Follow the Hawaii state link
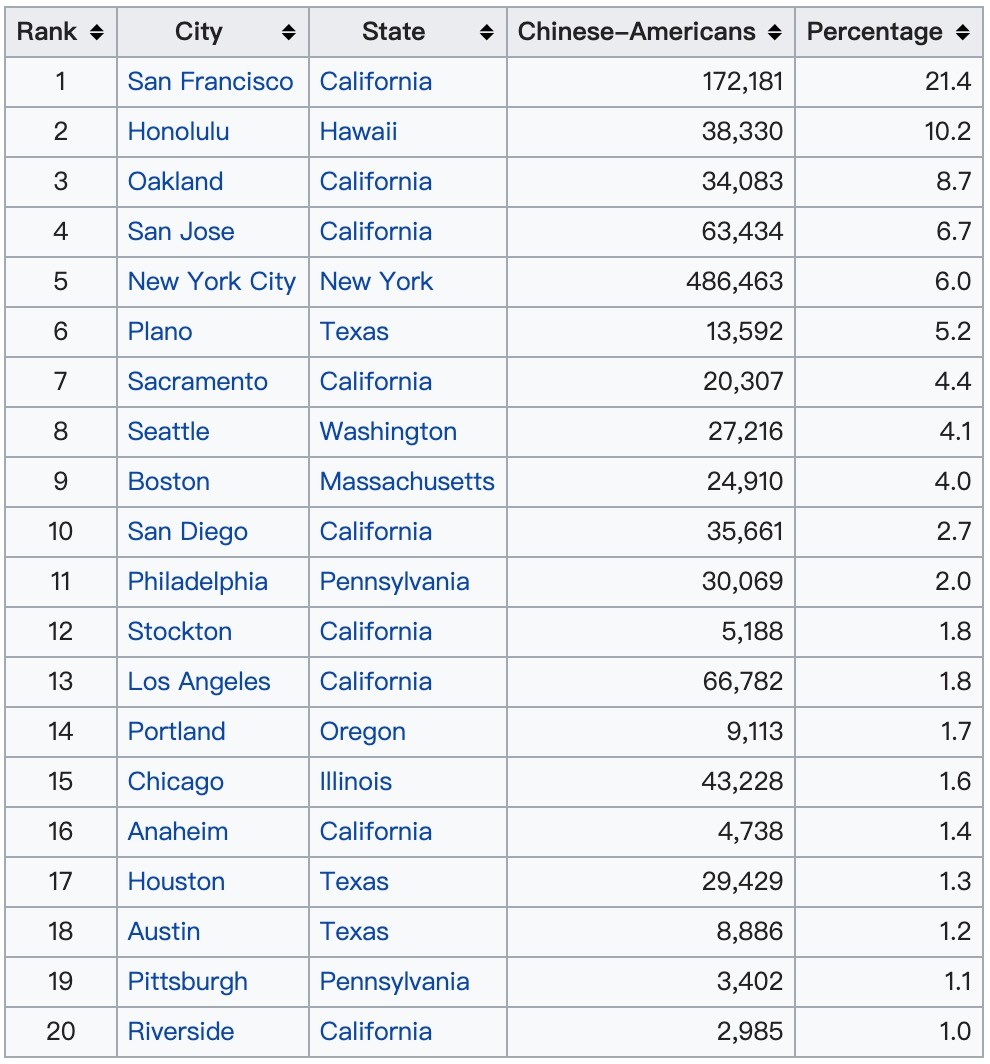This screenshot has height=1064, width=990. [x=358, y=132]
